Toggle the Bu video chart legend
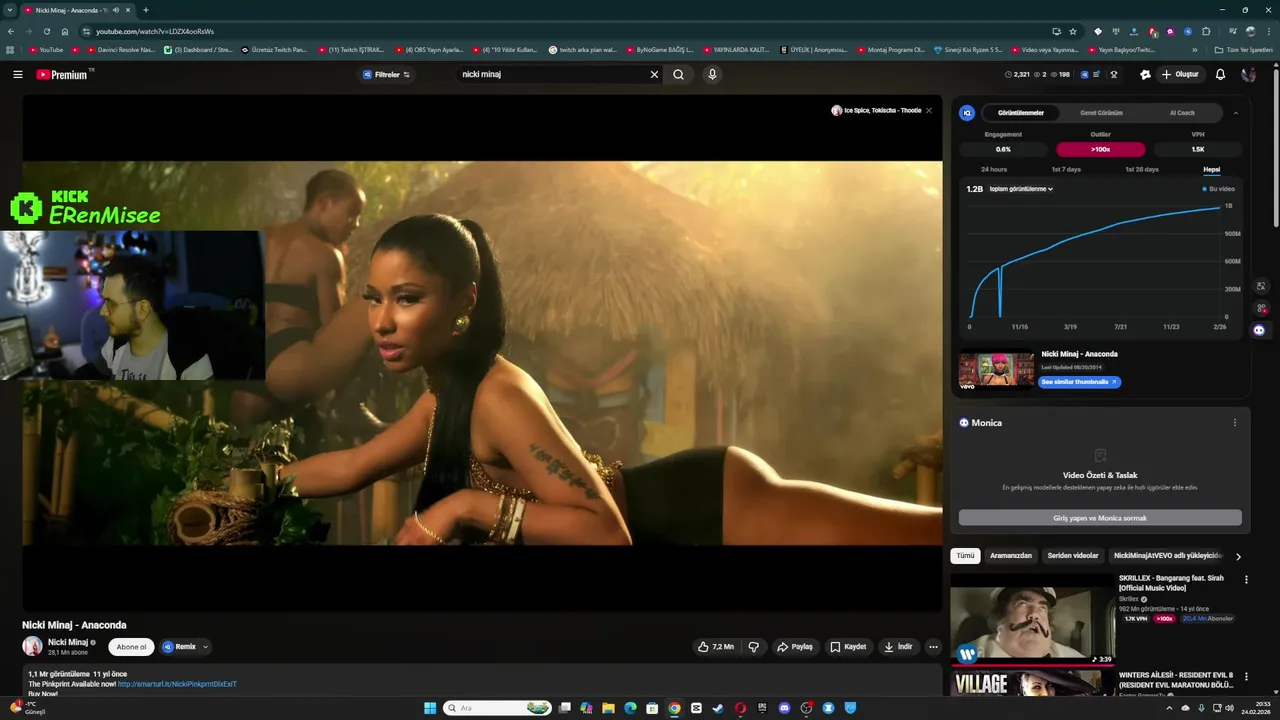This screenshot has width=1280, height=720. [1219, 189]
